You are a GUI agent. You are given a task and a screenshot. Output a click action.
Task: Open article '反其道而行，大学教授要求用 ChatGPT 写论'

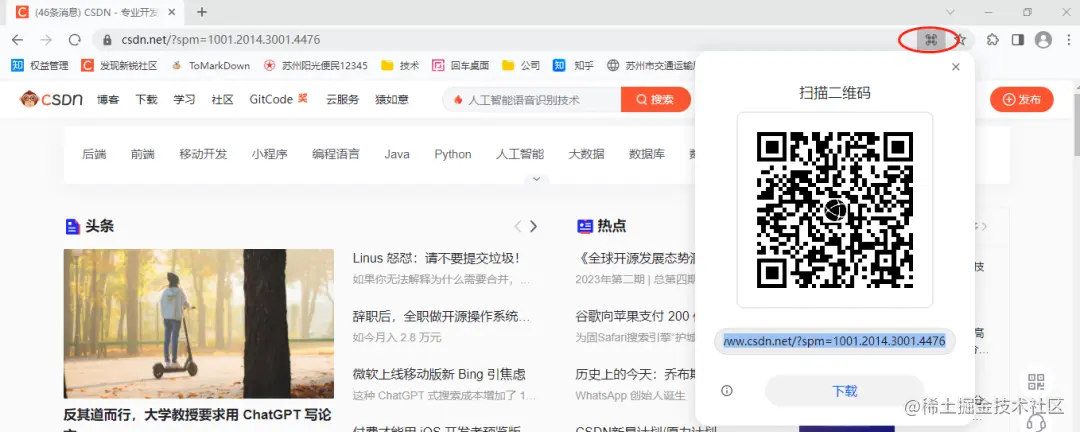(198, 415)
